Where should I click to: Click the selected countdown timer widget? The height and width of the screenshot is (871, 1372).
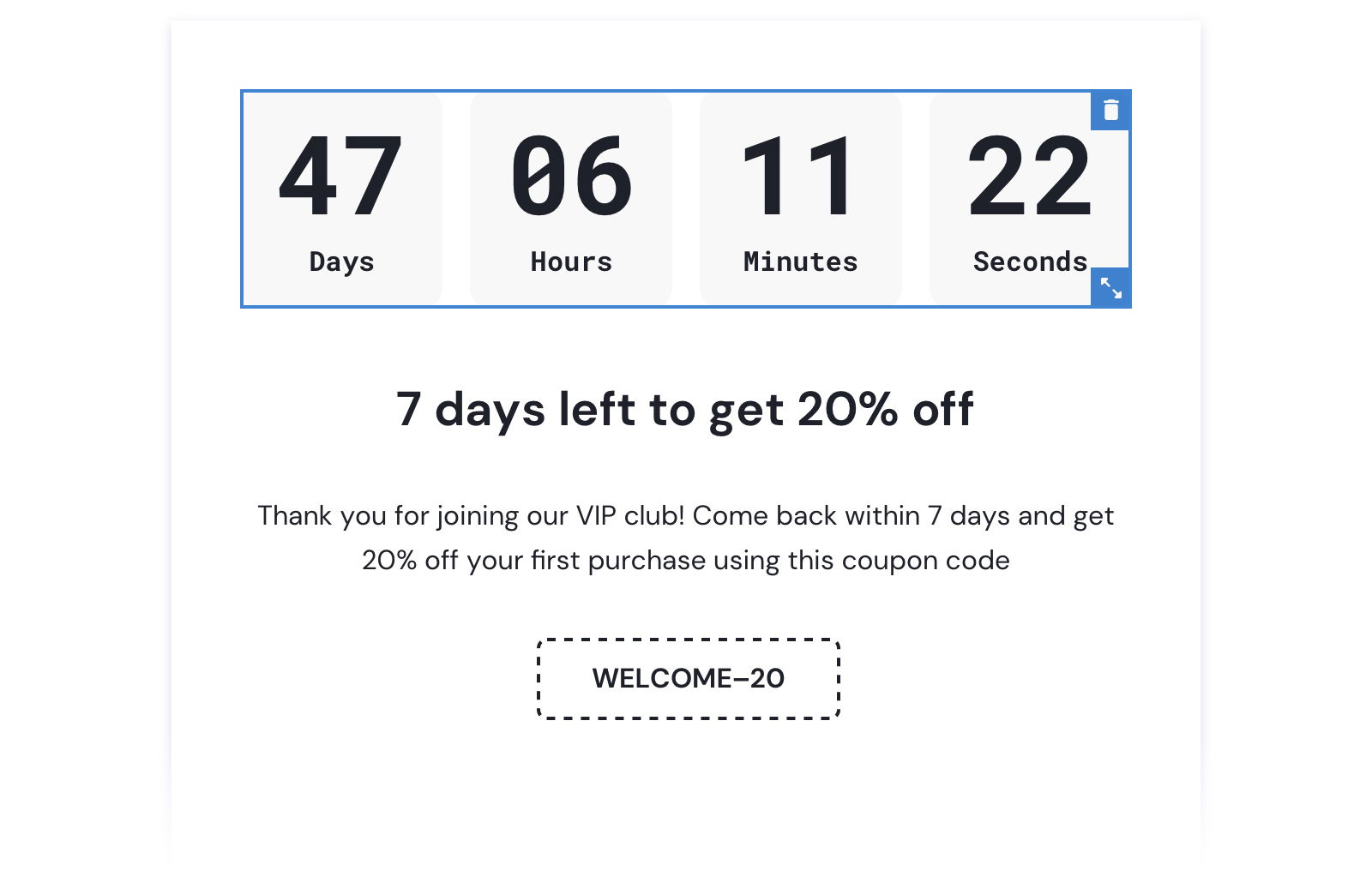(686, 197)
